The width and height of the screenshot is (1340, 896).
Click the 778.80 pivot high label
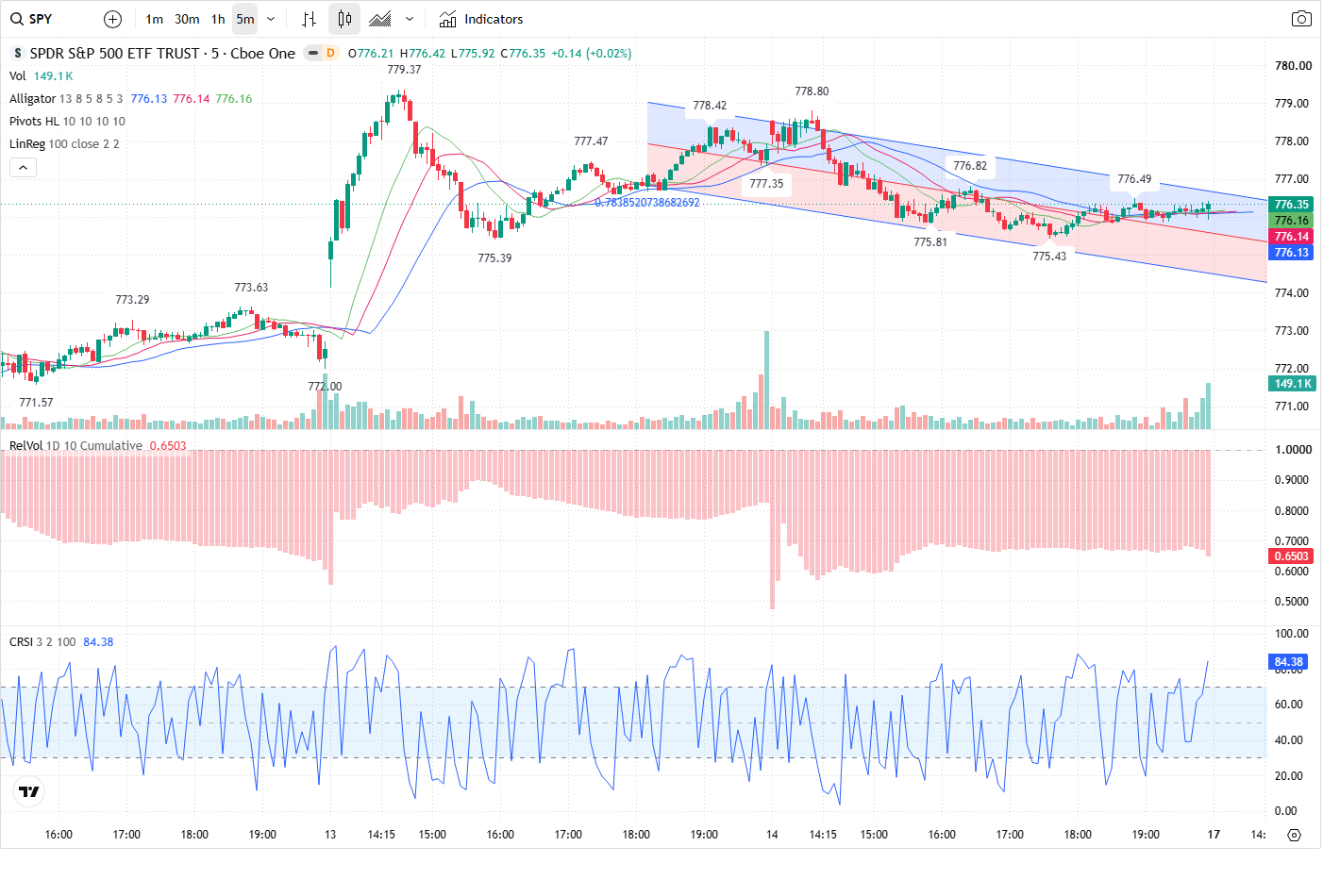coord(812,91)
